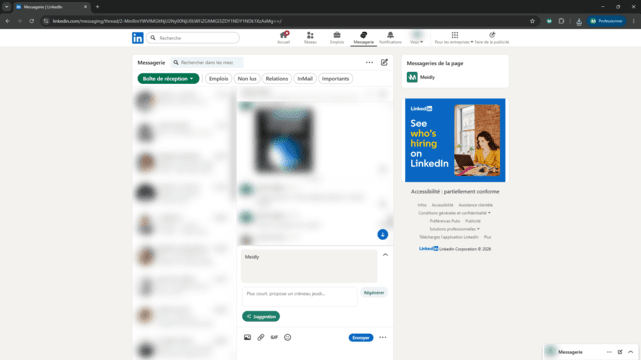Screen dimensions: 641x360
Task: Expand Pour les entreprises menu
Action: pyautogui.click(x=454, y=38)
